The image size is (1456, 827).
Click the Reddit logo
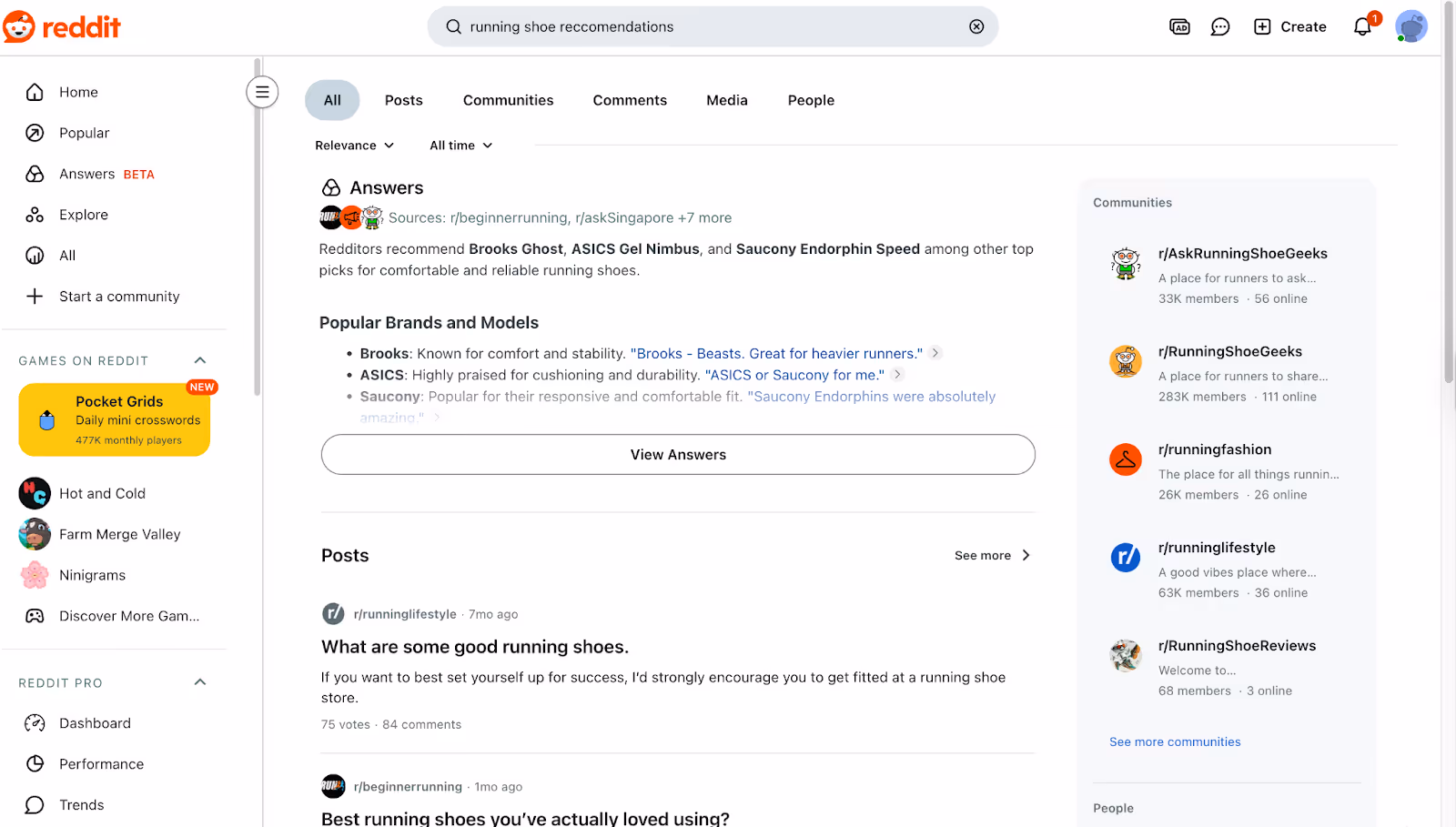click(62, 26)
